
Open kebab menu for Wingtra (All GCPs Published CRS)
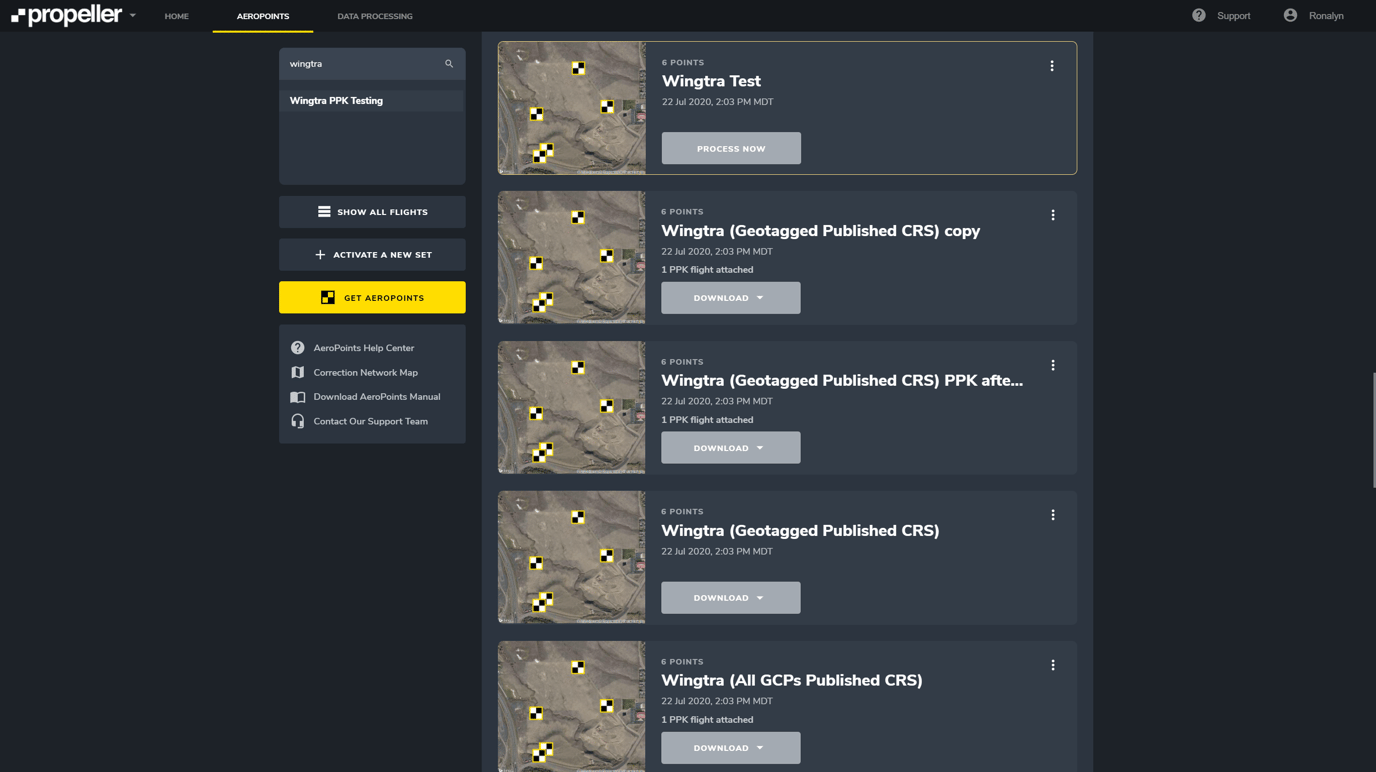(x=1052, y=665)
